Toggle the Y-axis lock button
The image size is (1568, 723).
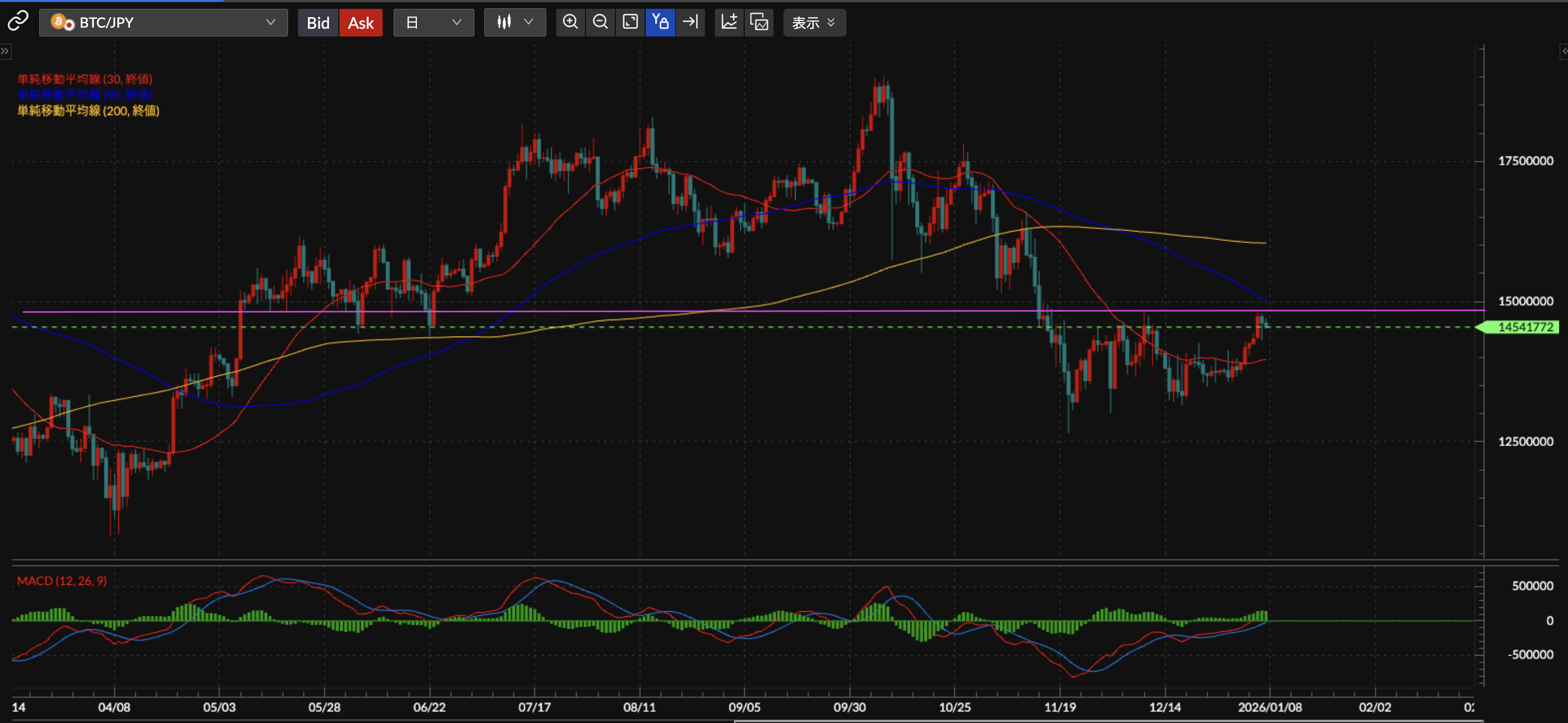pos(660,23)
